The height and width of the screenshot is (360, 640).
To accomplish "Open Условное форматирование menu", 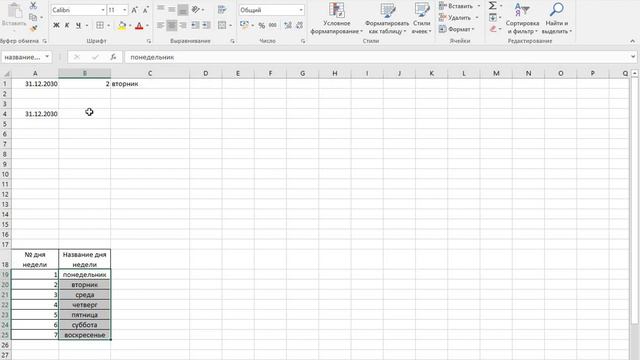I will pos(337,18).
